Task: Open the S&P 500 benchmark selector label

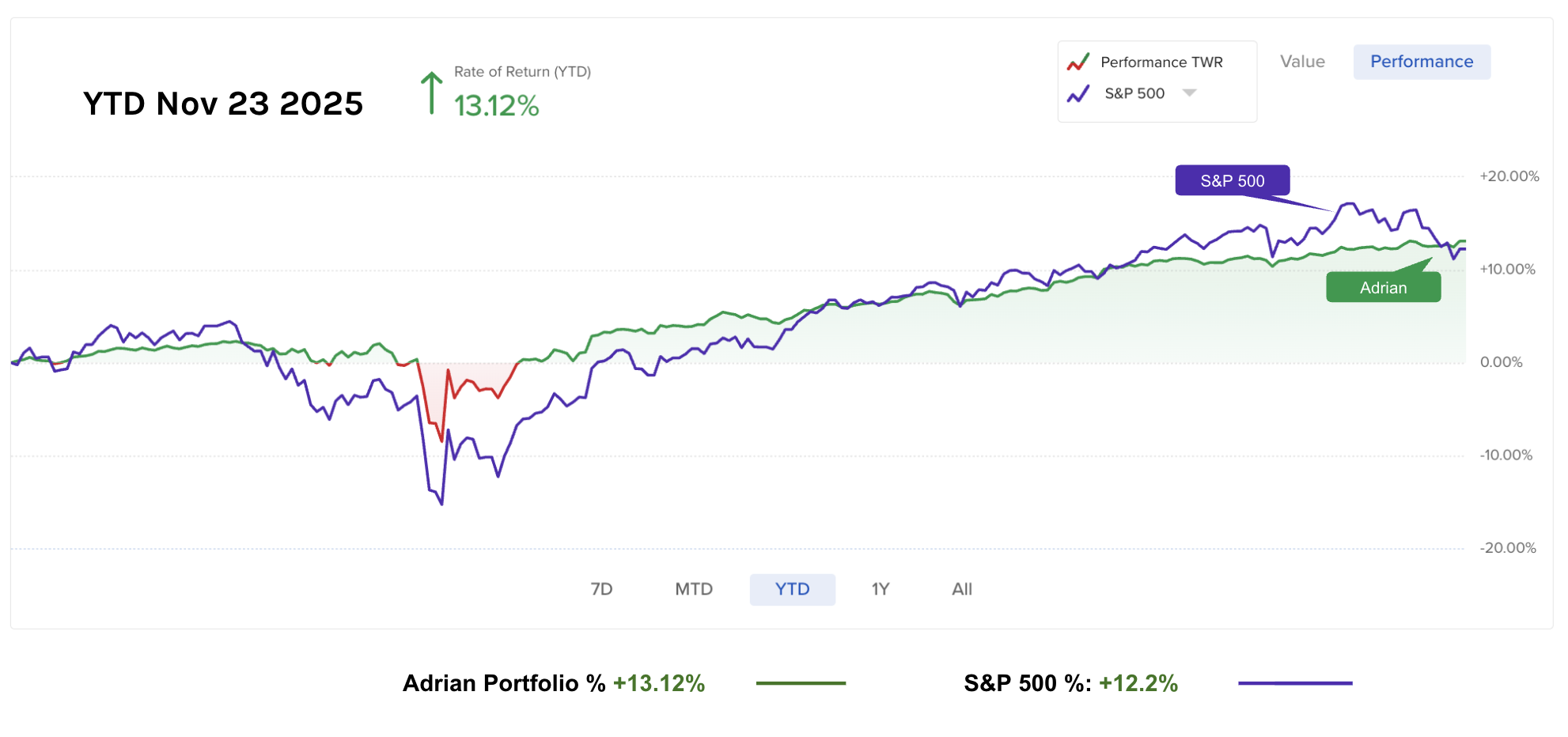Action: (1134, 93)
